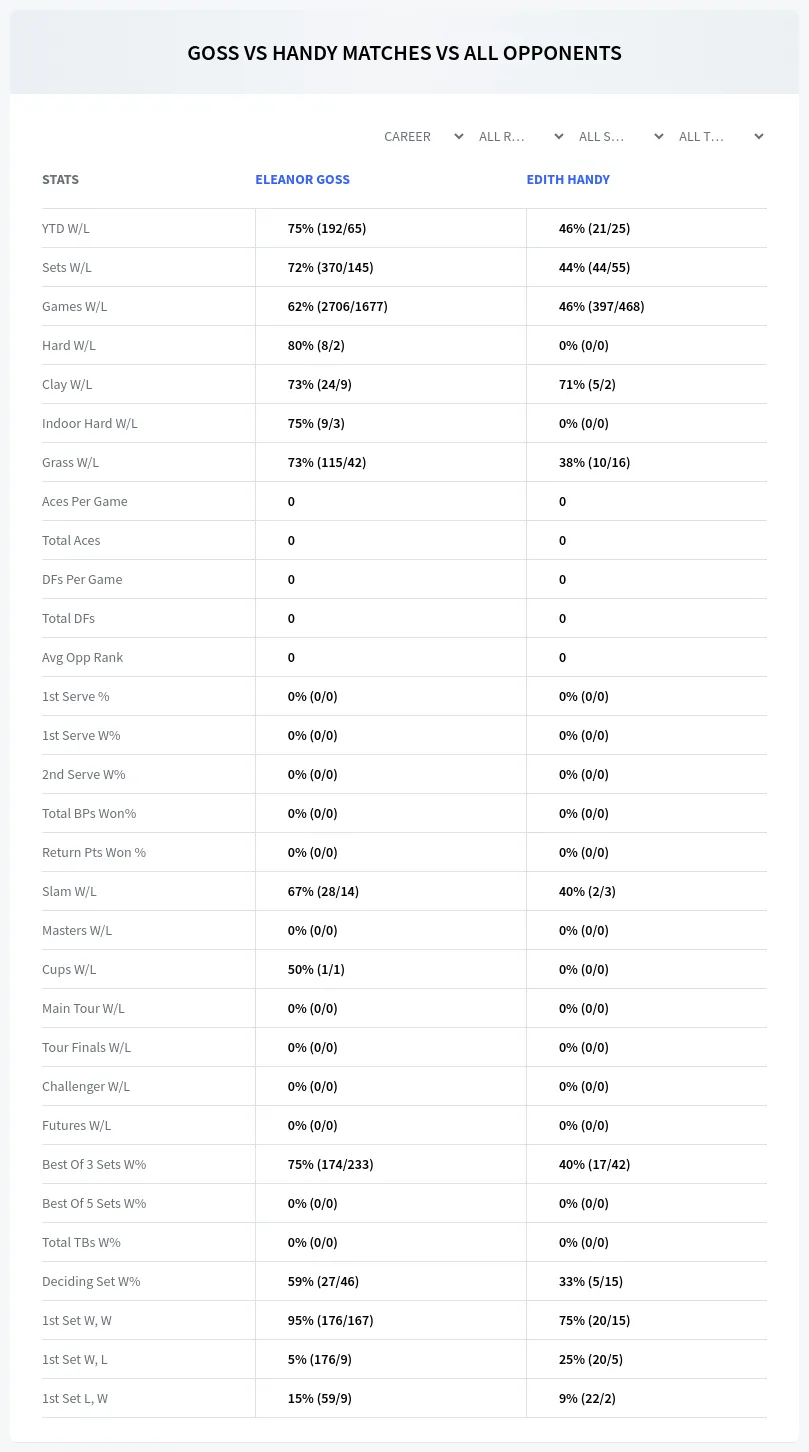Click Goss's Best Of 3 Sets value
This screenshot has height=1452, width=809.
click(x=330, y=1164)
